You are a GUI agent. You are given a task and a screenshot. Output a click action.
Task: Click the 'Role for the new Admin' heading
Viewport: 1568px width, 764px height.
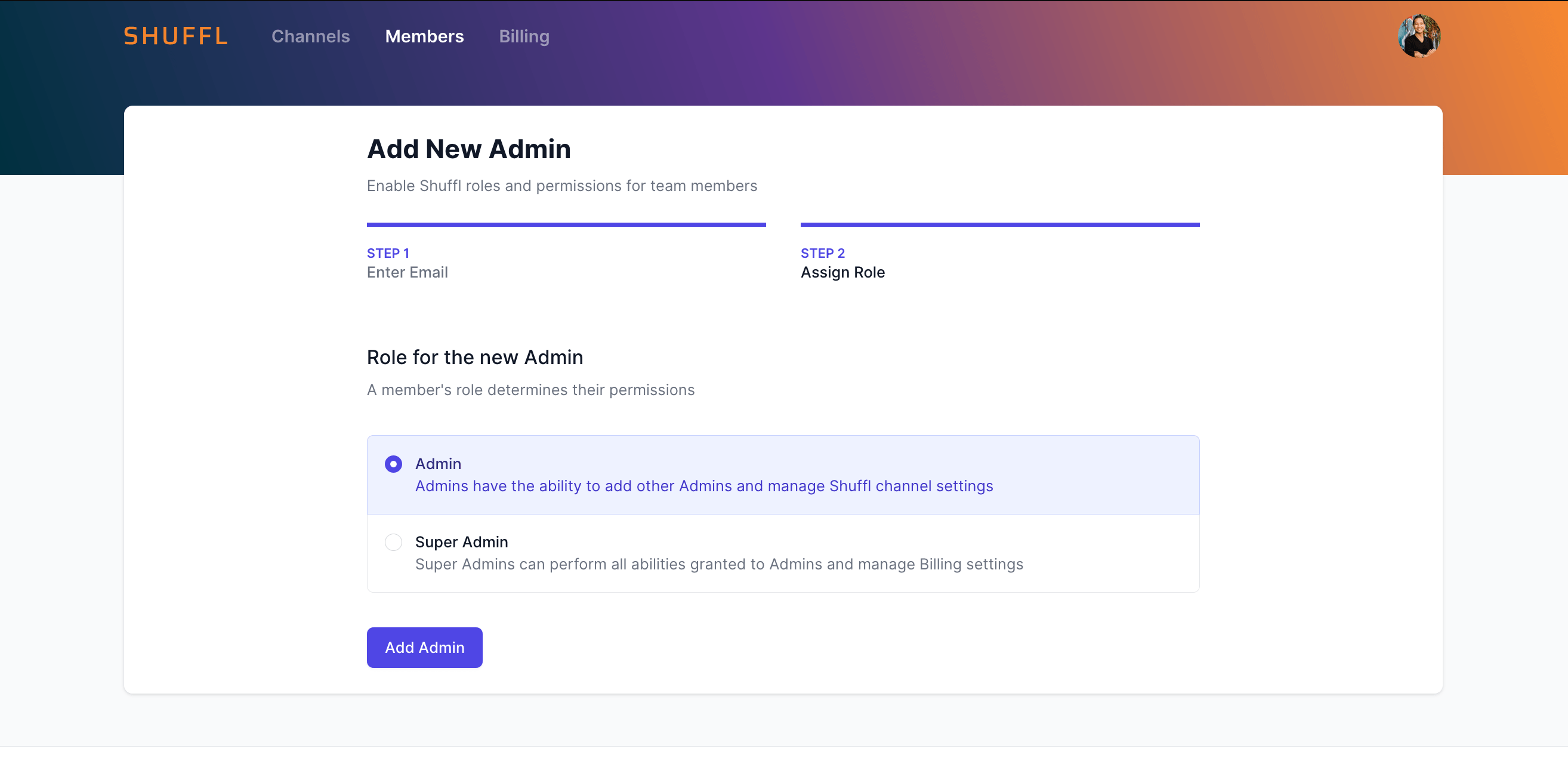pos(475,358)
